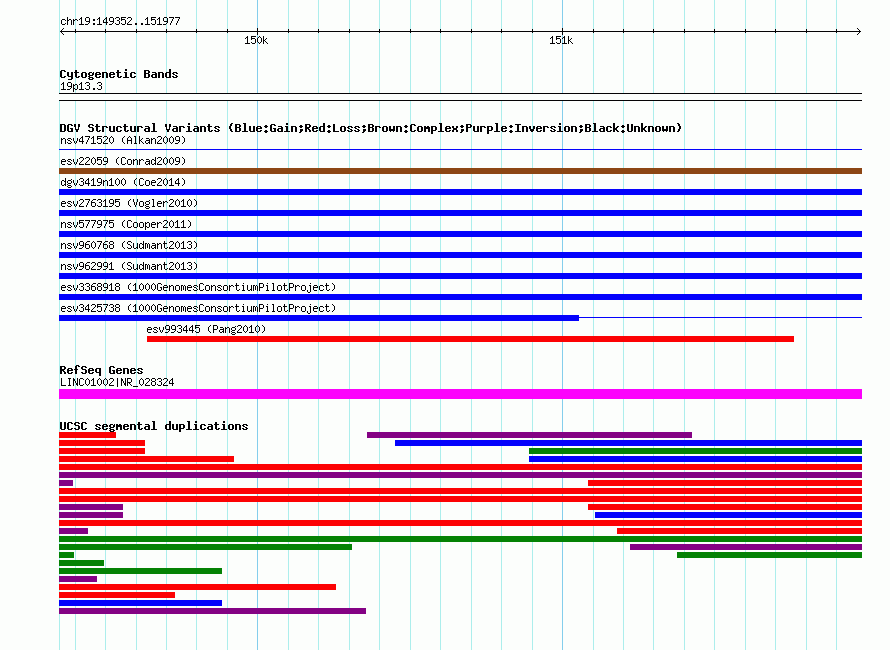Click the nsv962991 (Sudmant2013) label
This screenshot has width=890, height=650.
129,266
